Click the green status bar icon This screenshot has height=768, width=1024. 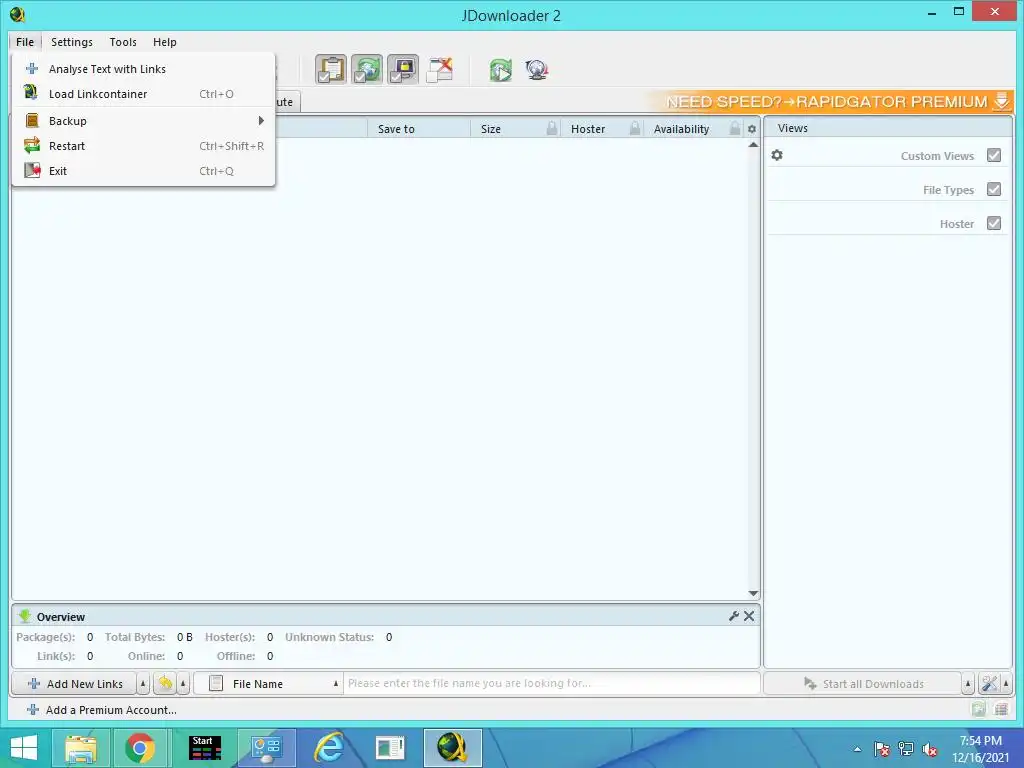tap(978, 709)
